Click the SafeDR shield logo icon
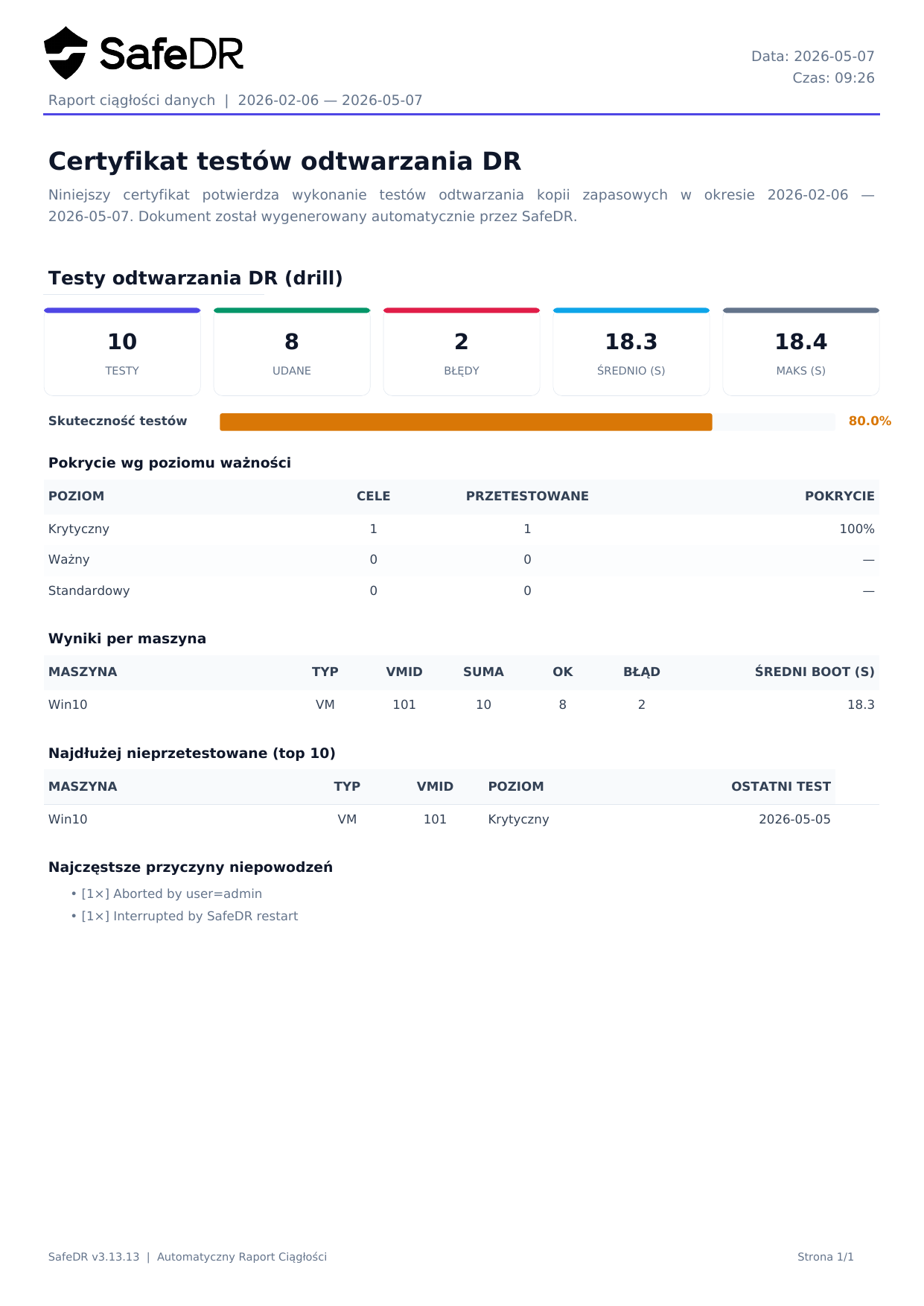Viewport: 924px width, 1306px height. pyautogui.click(x=66, y=53)
